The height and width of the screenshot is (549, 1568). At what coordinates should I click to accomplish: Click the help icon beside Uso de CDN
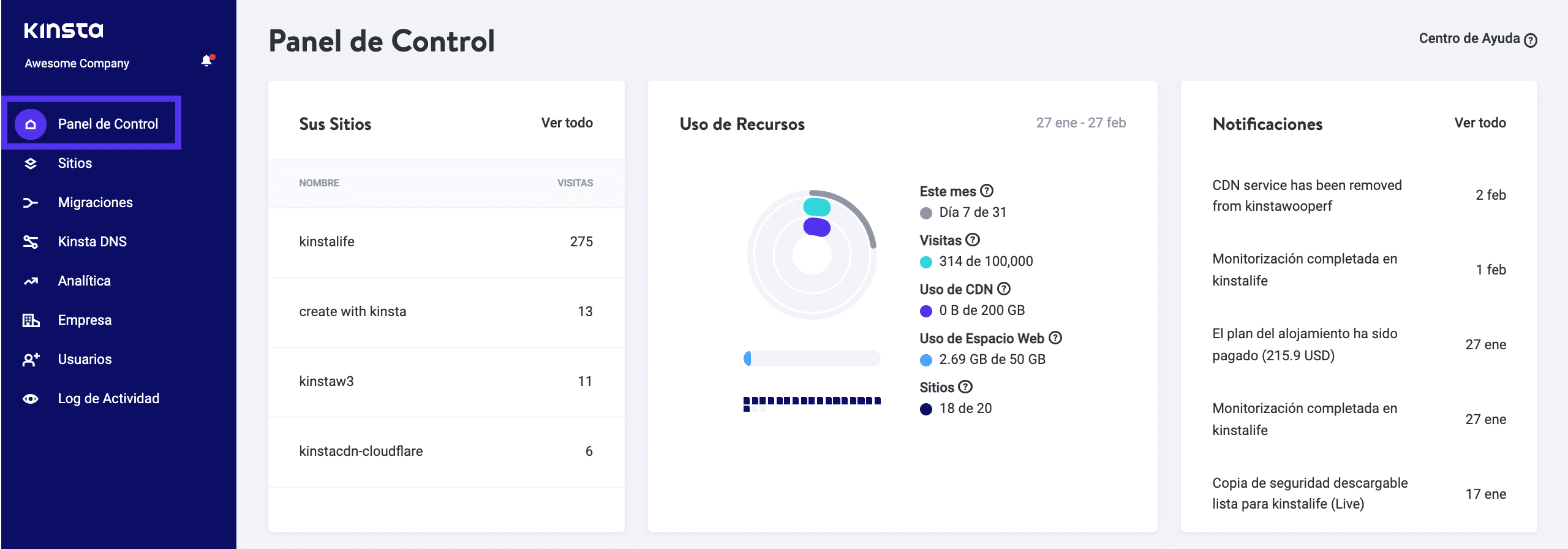(1004, 289)
